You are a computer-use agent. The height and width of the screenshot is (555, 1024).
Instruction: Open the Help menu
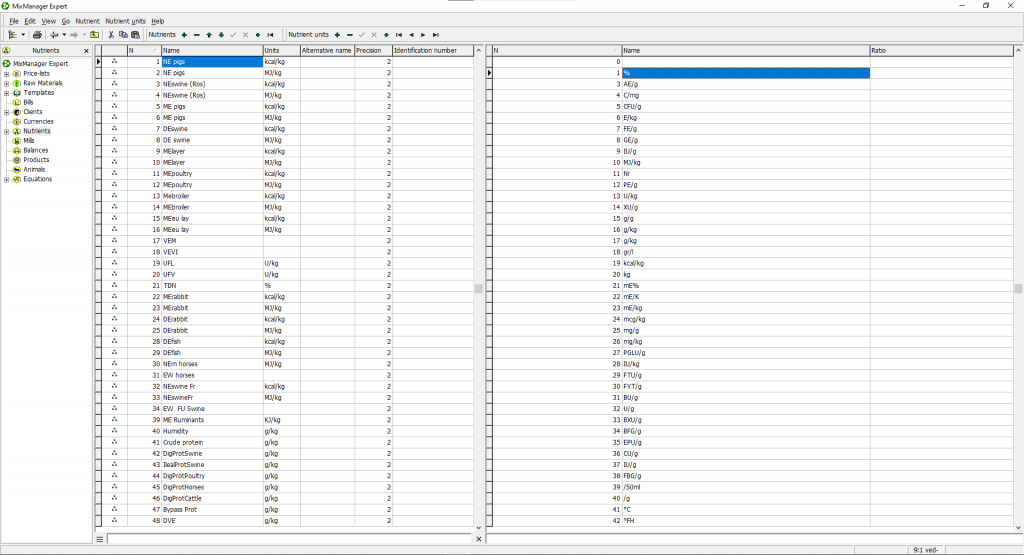click(x=157, y=21)
